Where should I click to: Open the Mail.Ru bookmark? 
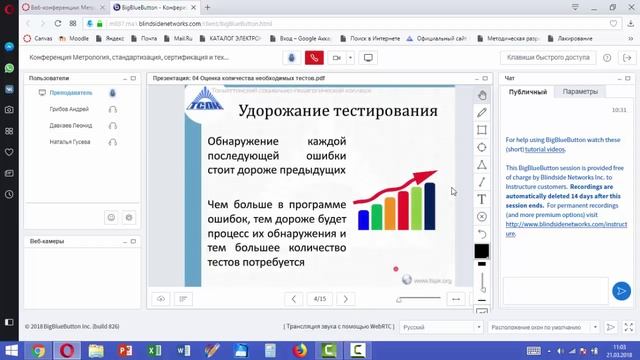178,38
